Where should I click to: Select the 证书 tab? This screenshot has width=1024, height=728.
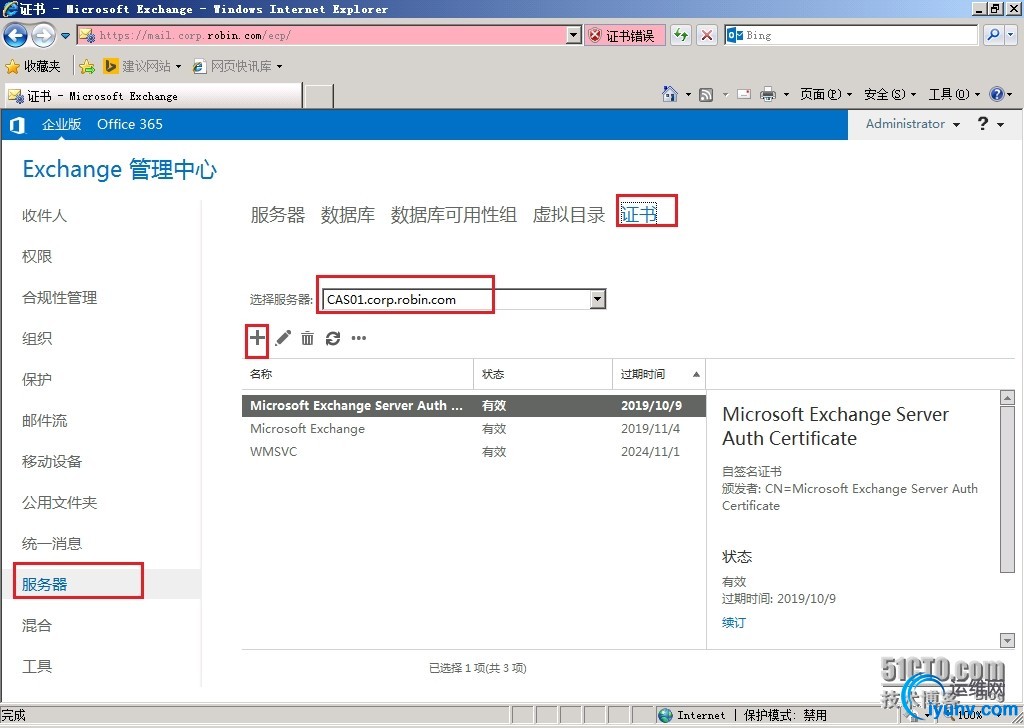coord(639,214)
